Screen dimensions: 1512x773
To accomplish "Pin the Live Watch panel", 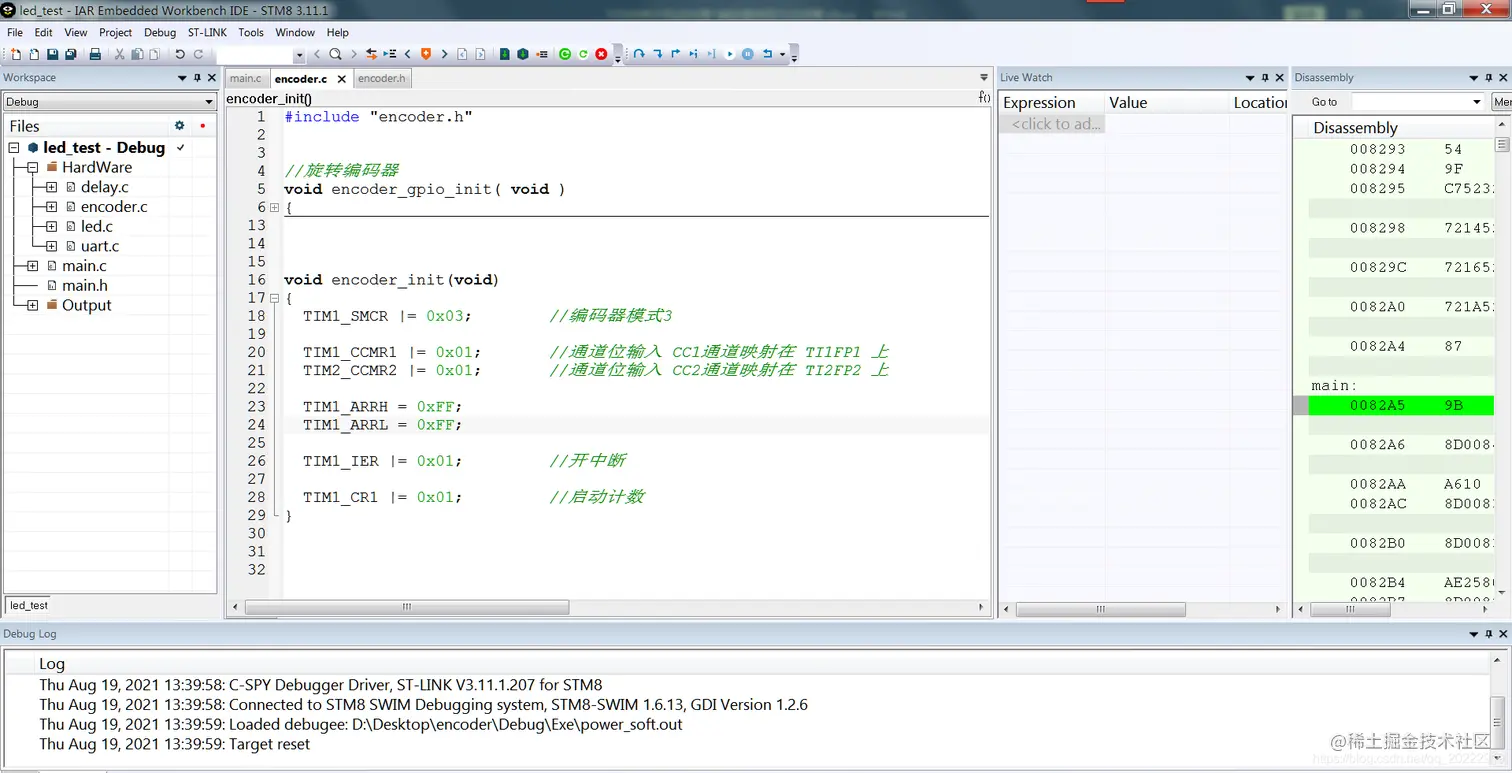I will [1265, 78].
